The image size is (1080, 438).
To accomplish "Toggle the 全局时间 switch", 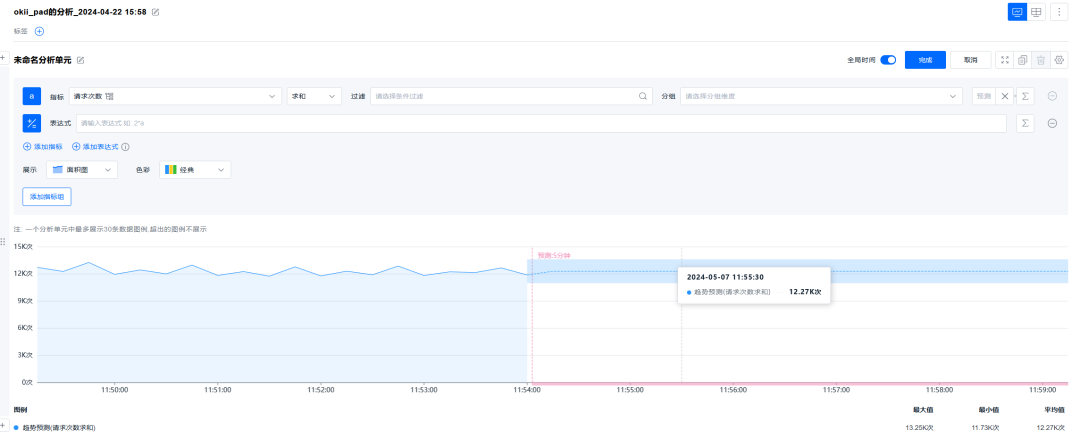I will click(x=887, y=60).
